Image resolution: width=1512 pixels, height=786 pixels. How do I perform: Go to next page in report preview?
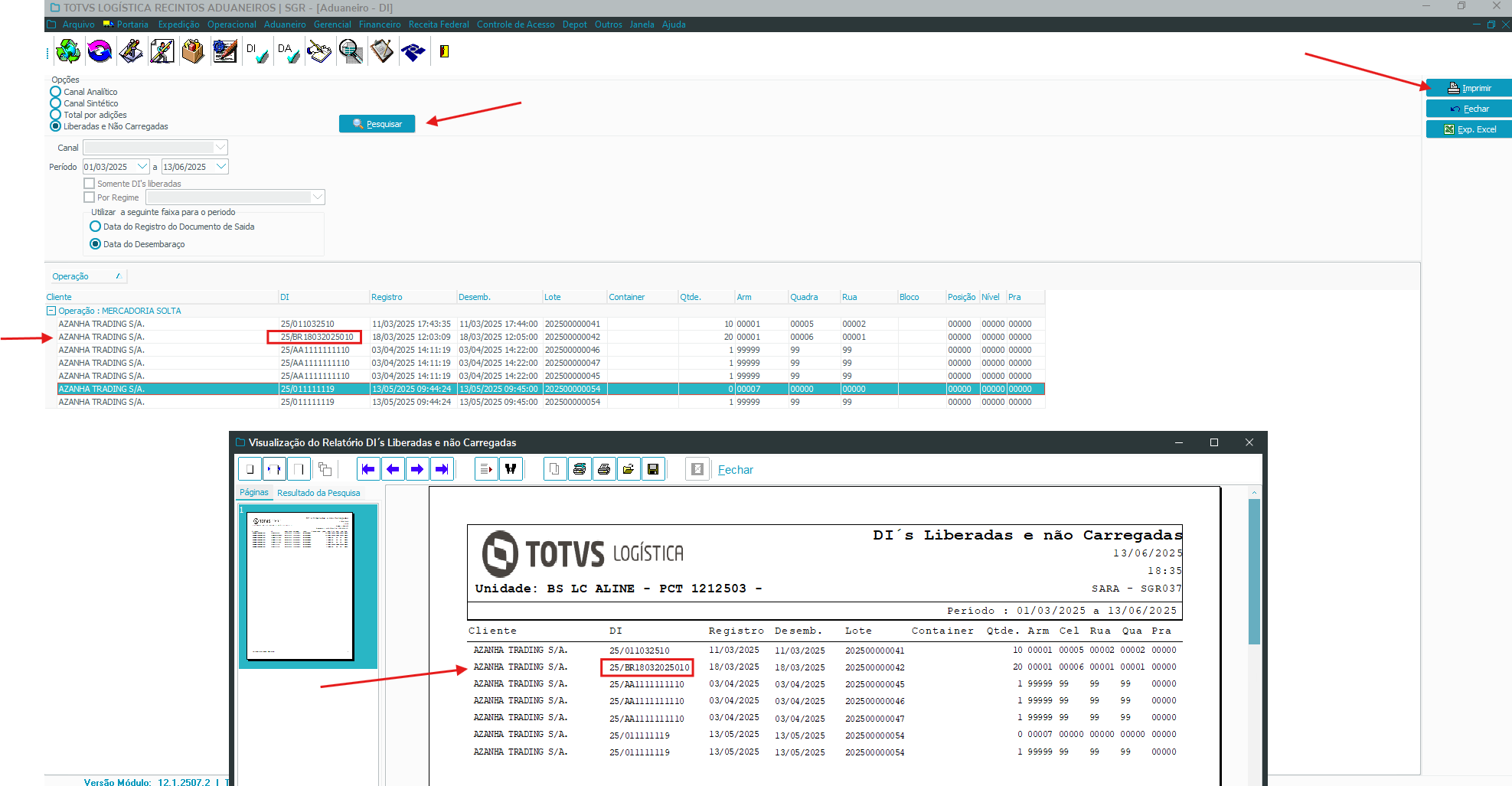(x=417, y=469)
